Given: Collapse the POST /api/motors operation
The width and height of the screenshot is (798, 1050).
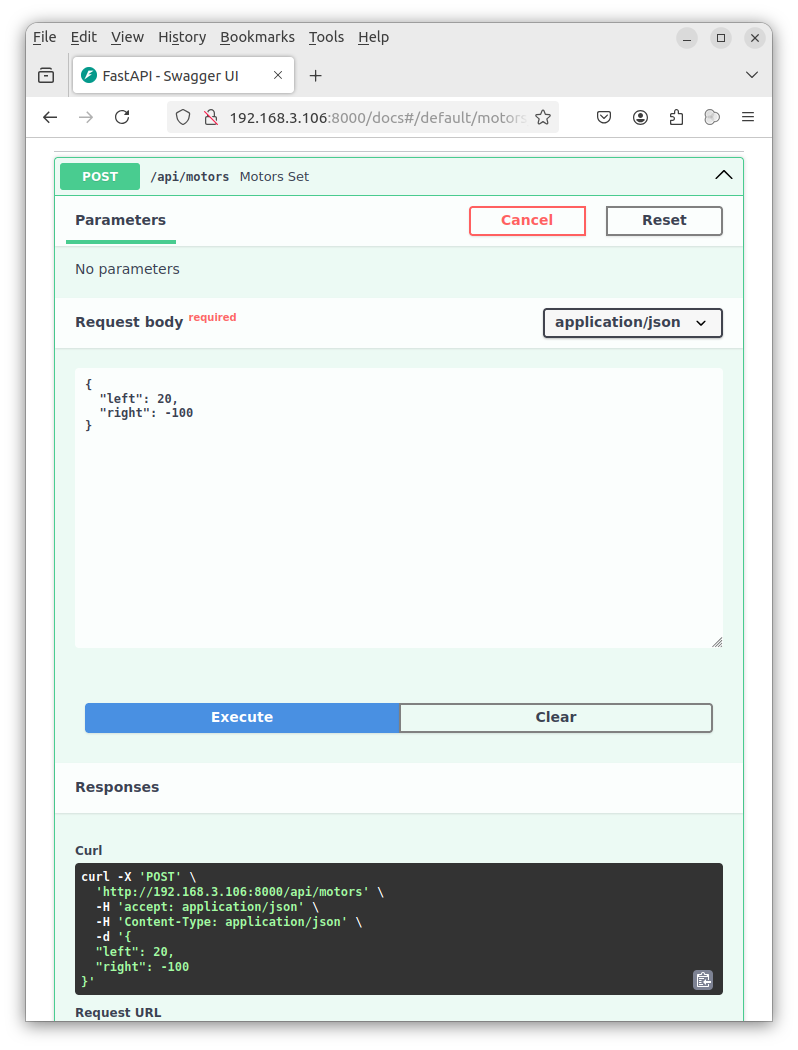Looking at the screenshot, I should (724, 175).
